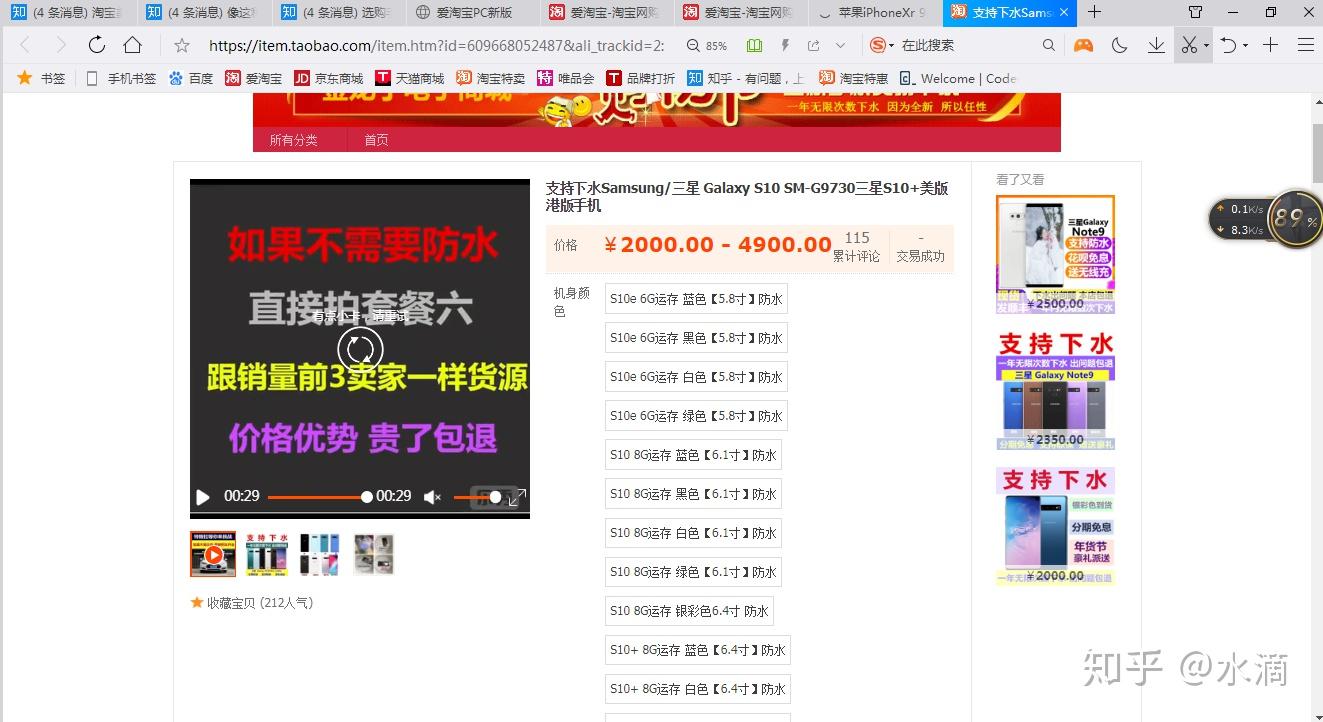The height and width of the screenshot is (722, 1323).
Task: Open the 天猫商城 bookmark
Action: tap(409, 78)
